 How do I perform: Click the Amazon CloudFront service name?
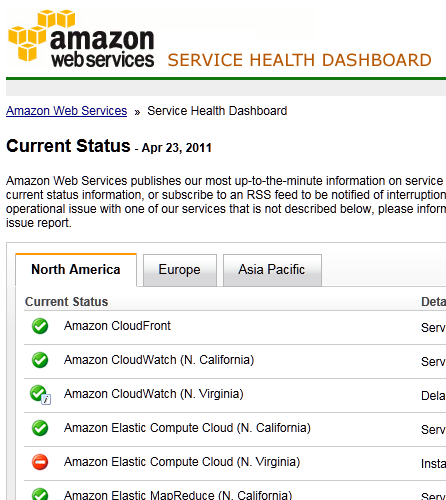tap(117, 326)
